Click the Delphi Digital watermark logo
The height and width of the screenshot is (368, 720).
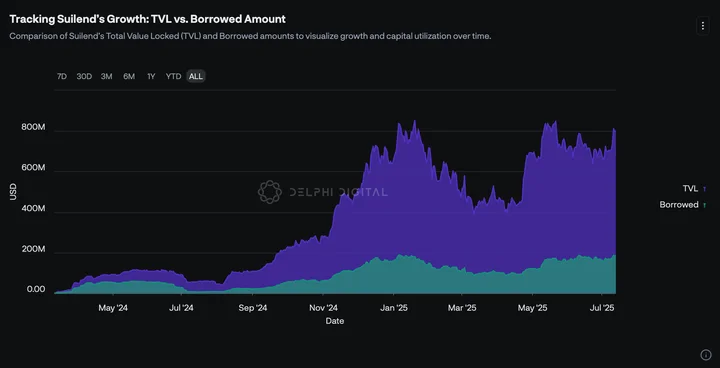[x=270, y=192]
